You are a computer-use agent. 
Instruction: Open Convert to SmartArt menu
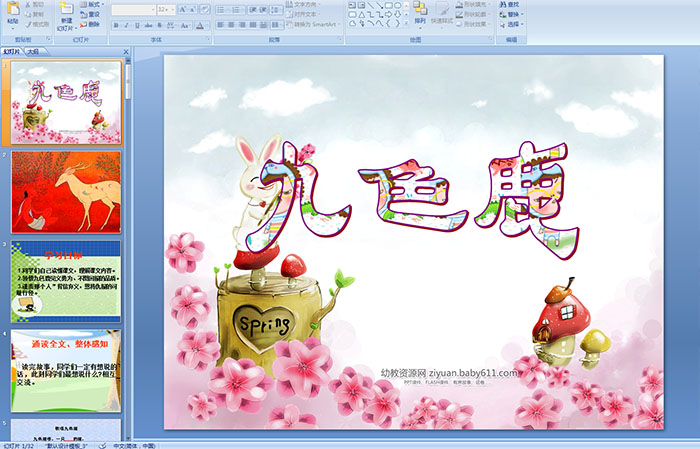click(313, 24)
